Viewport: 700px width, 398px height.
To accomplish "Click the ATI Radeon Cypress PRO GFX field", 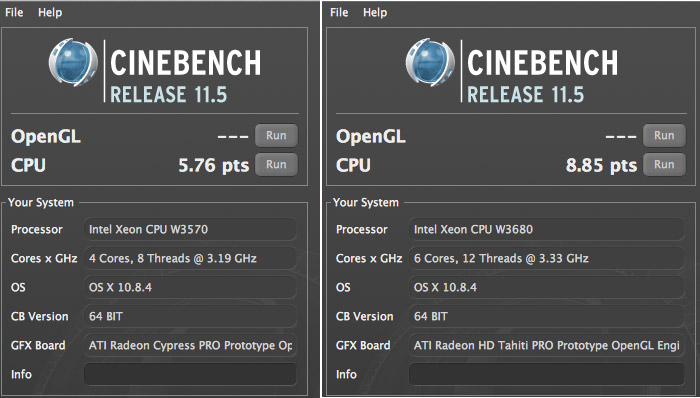I will 190,345.
